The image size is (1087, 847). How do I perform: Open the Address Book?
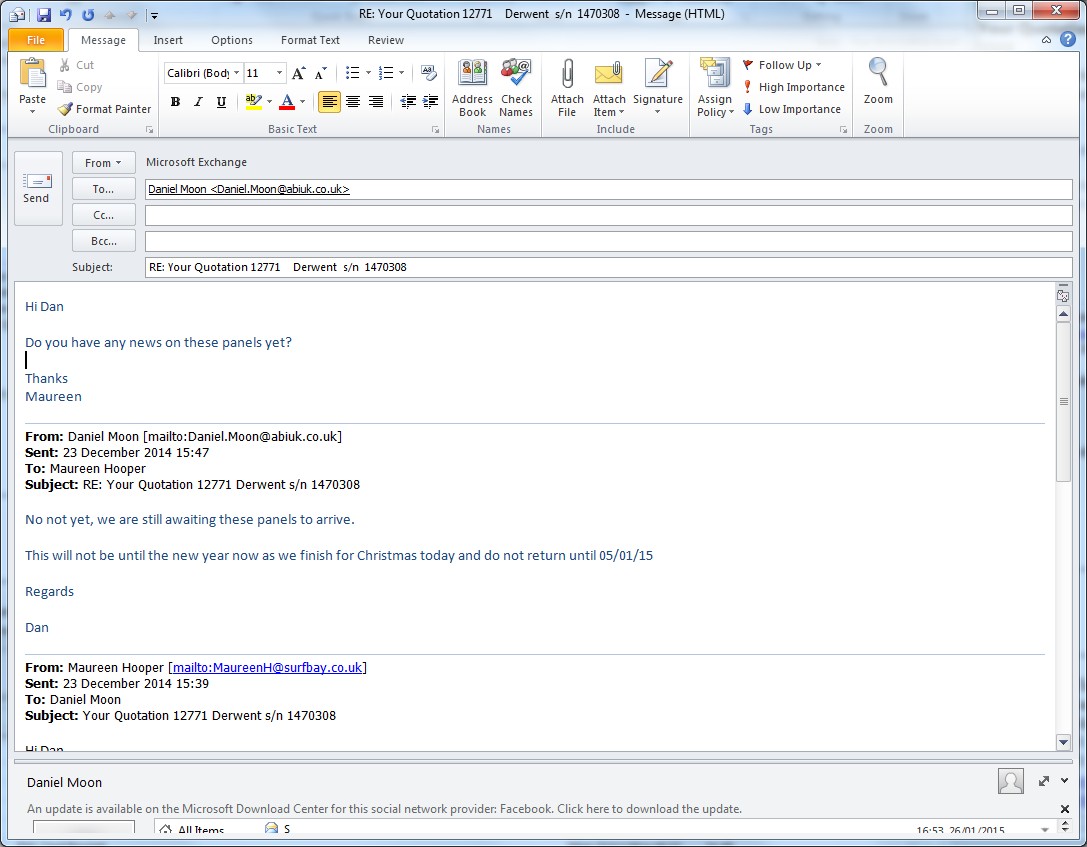(x=472, y=76)
